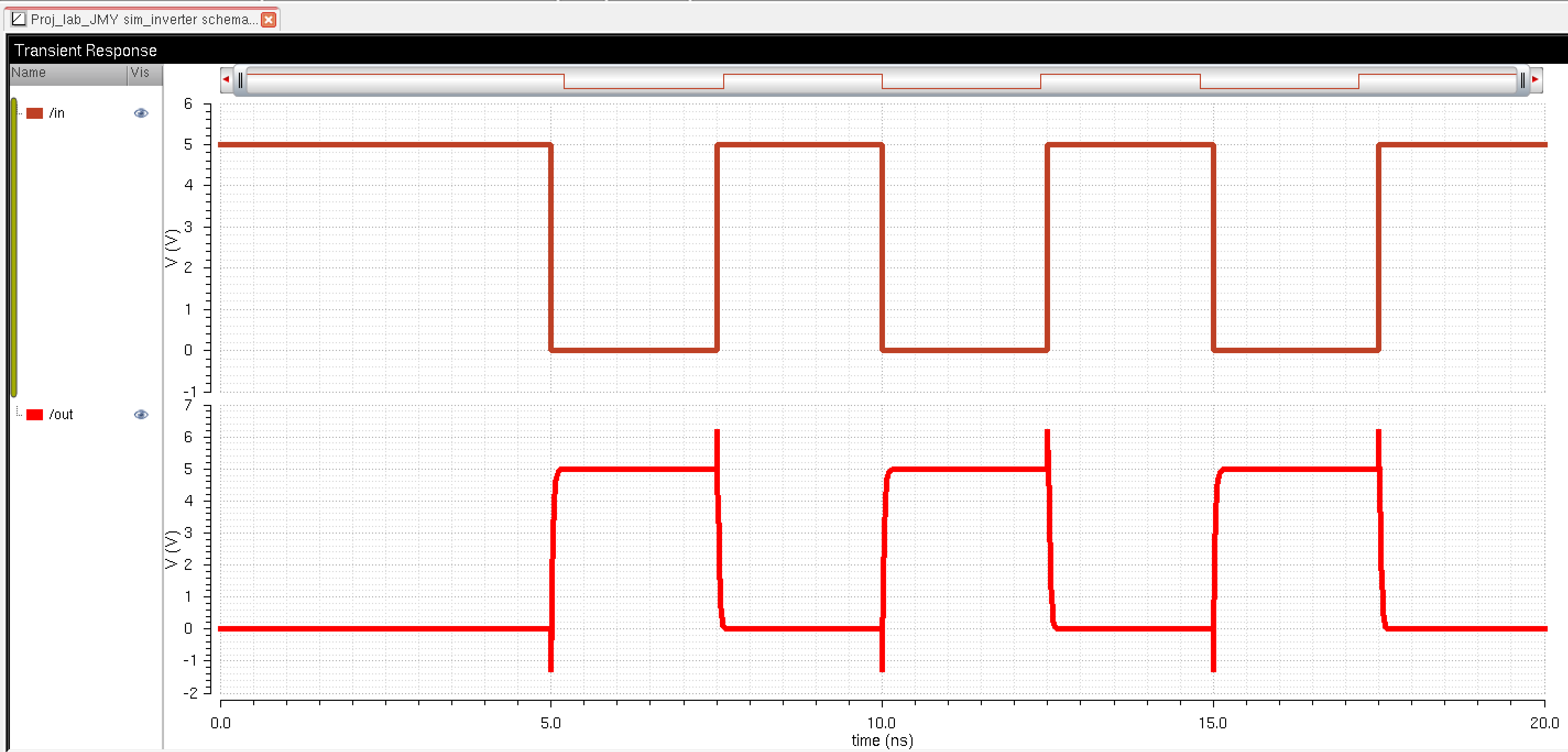
Task: Close the Proj_lab_JMY sim_inverter tab
Action: click(268, 19)
